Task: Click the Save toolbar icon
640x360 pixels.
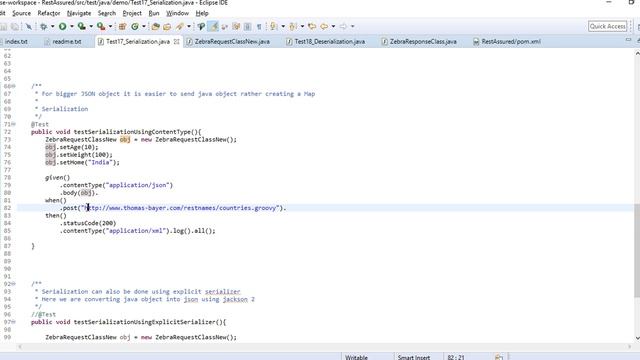Action: tap(4, 27)
